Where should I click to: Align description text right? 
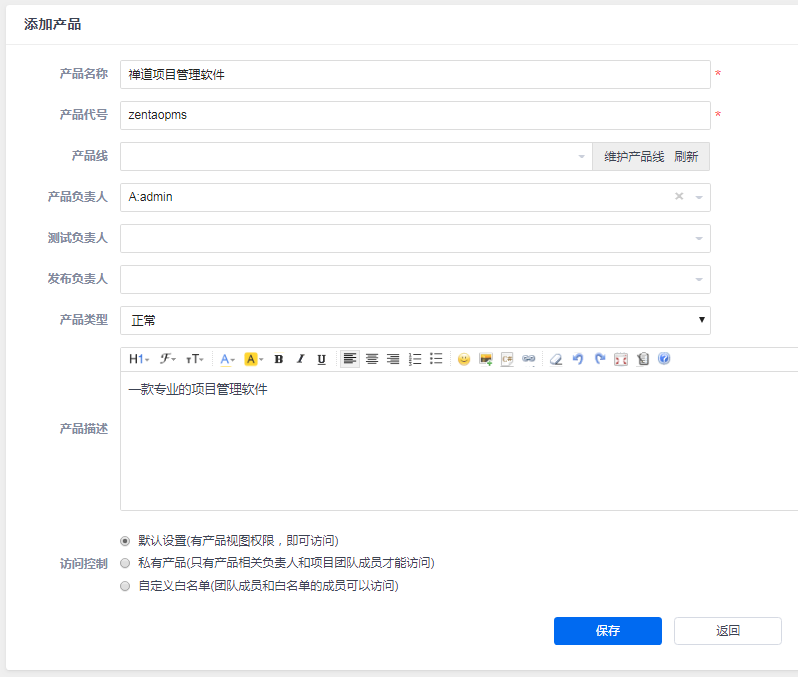tap(393, 359)
